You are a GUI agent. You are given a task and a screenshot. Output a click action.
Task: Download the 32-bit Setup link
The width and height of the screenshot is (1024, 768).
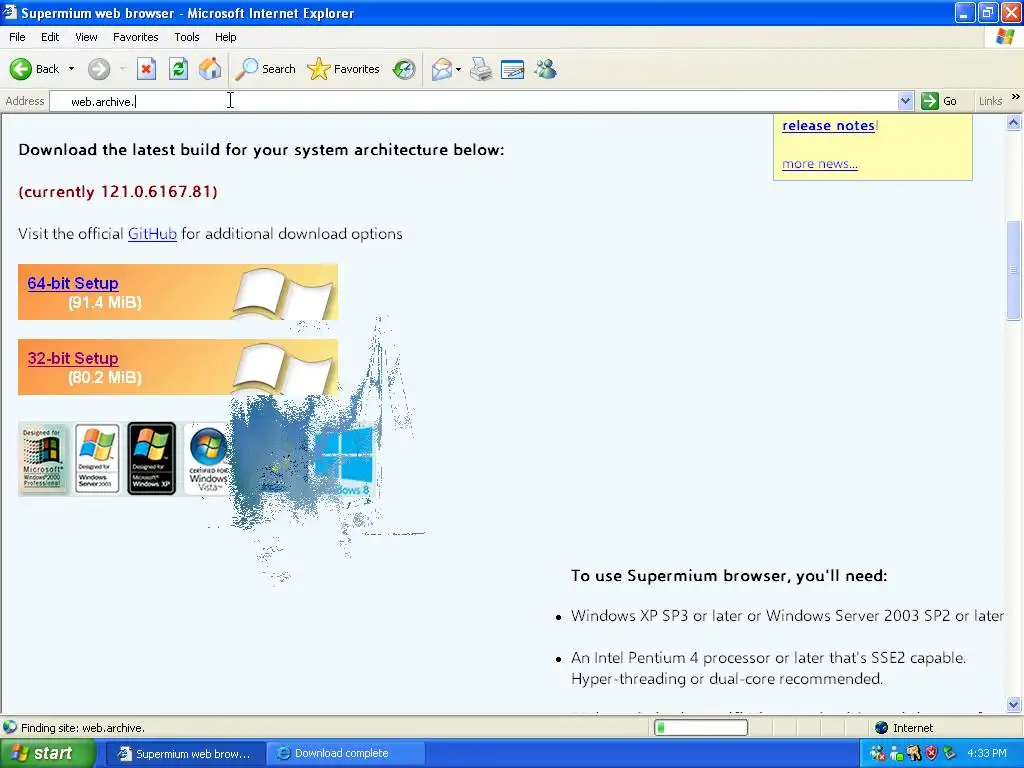click(73, 359)
